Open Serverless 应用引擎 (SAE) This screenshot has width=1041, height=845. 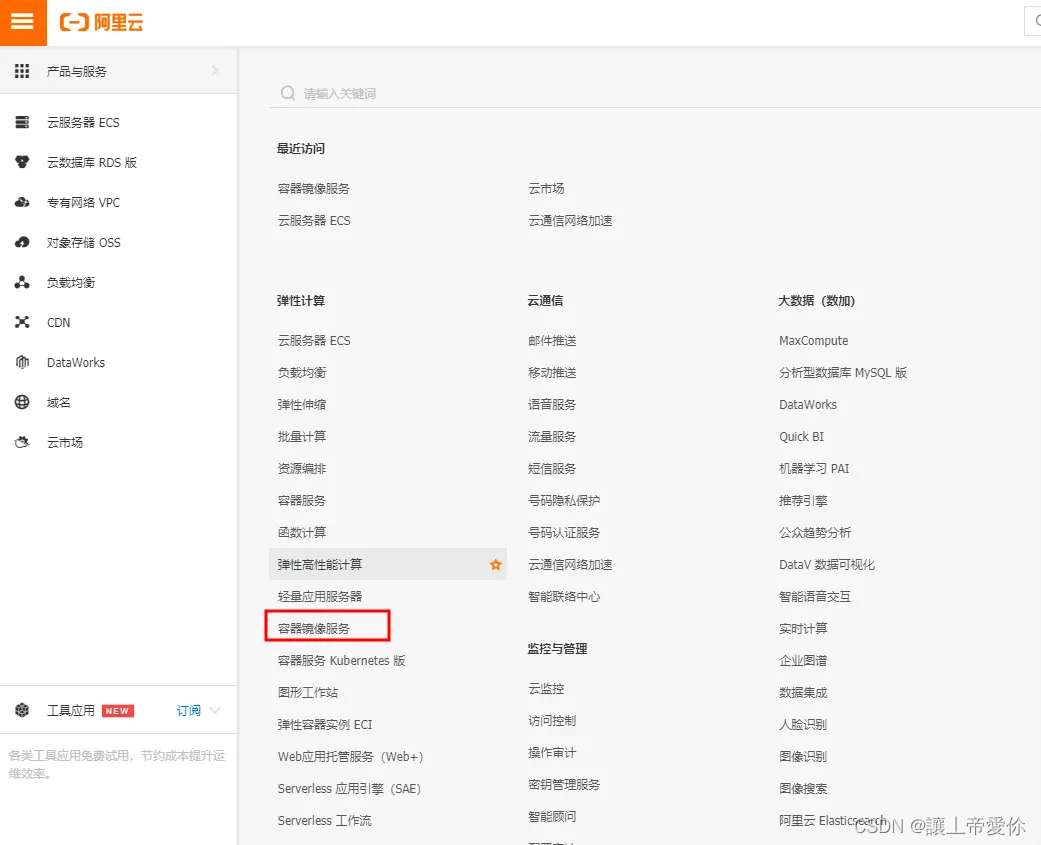[x=349, y=789]
